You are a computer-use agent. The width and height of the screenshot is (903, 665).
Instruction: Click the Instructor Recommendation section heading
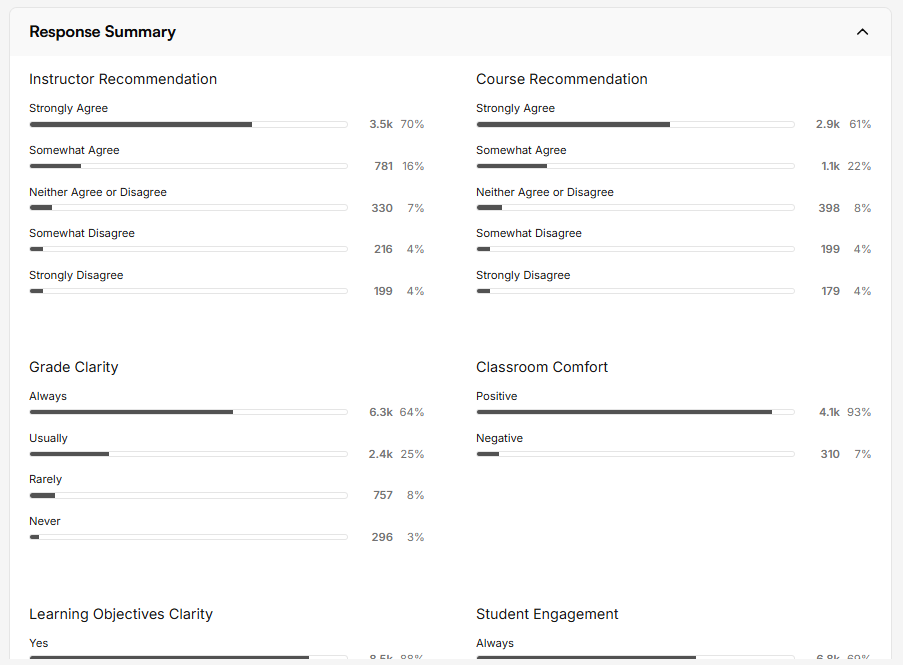click(x=123, y=79)
